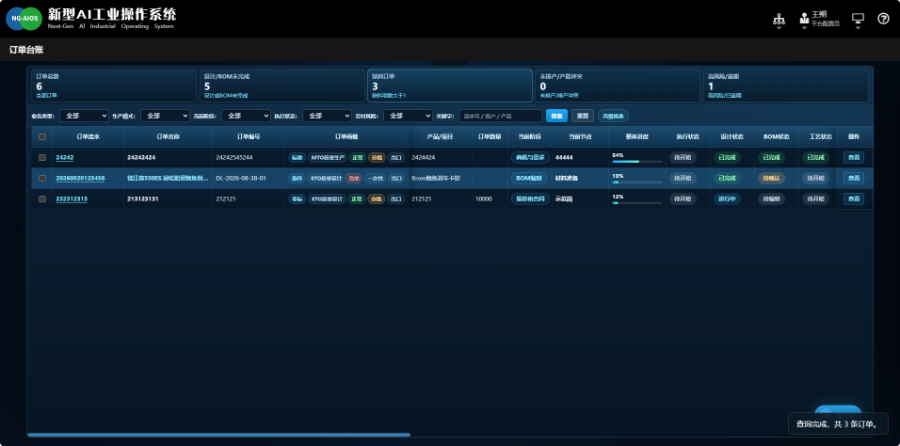Focus the keyword search input field
The height and width of the screenshot is (446, 900).
tap(501, 115)
